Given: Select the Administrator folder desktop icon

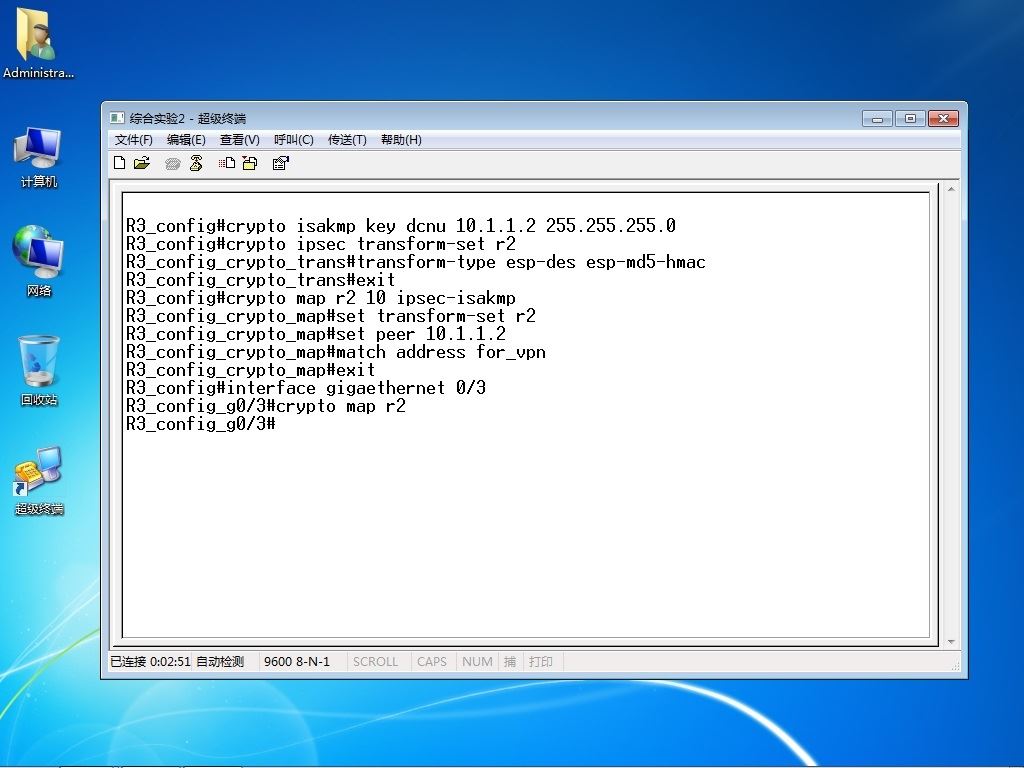Looking at the screenshot, I should [38, 43].
